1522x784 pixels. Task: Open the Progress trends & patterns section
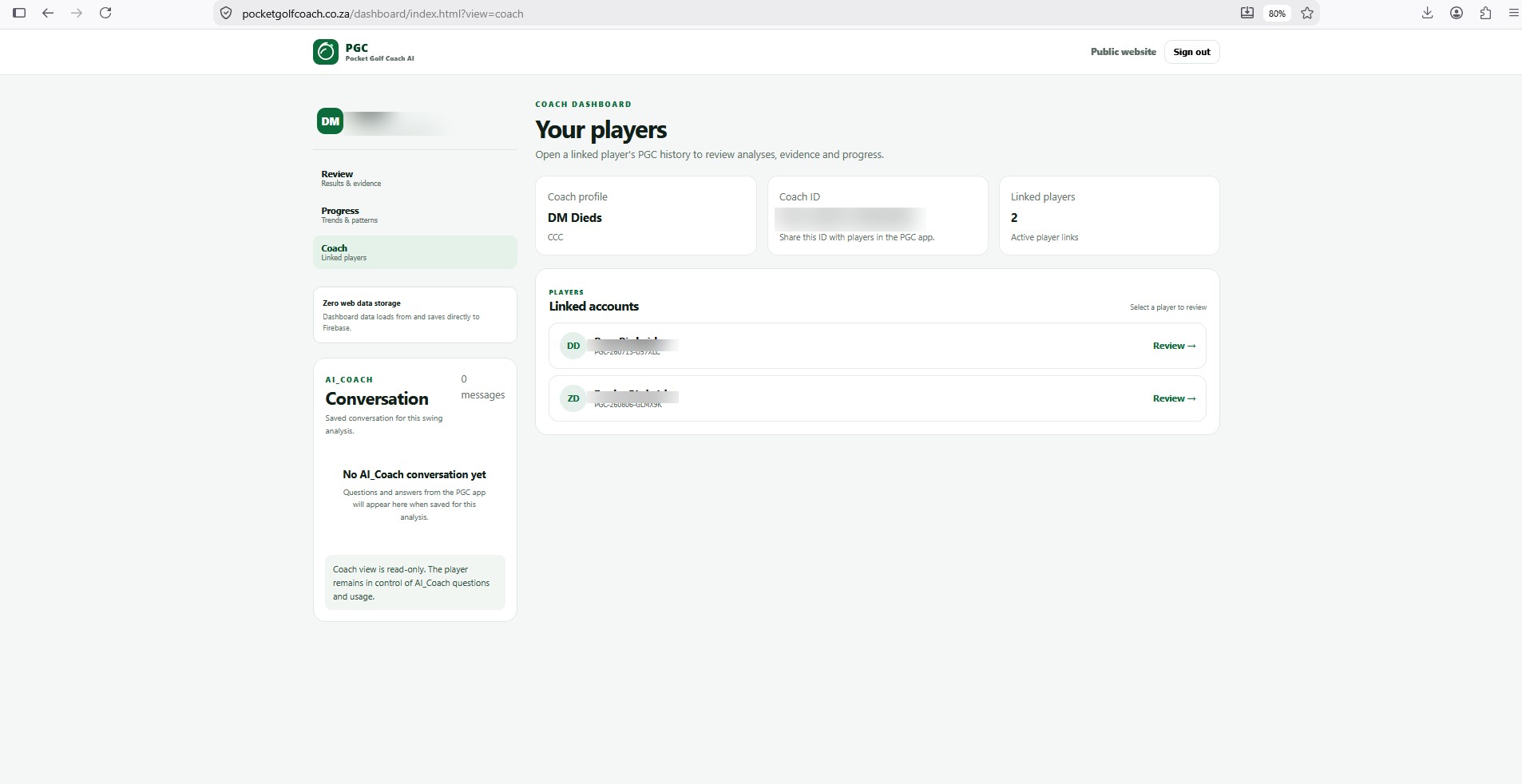[x=415, y=215]
